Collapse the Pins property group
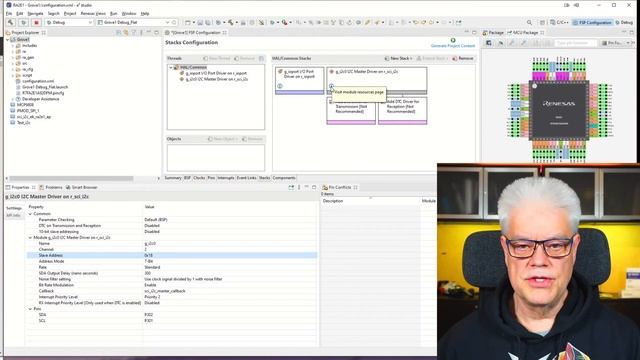 (x=30, y=309)
